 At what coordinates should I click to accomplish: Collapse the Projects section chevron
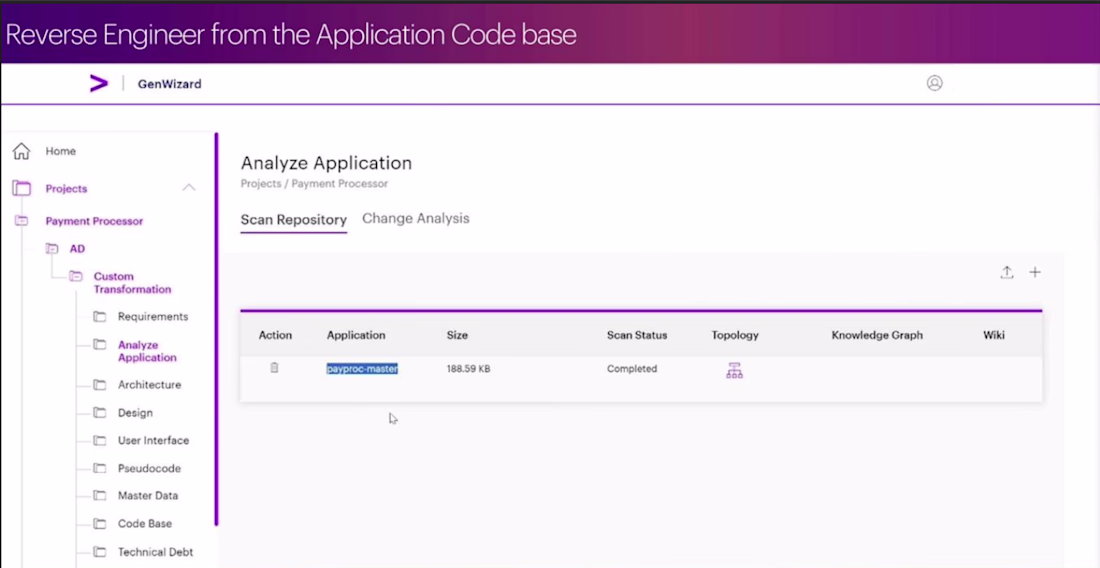[189, 187]
